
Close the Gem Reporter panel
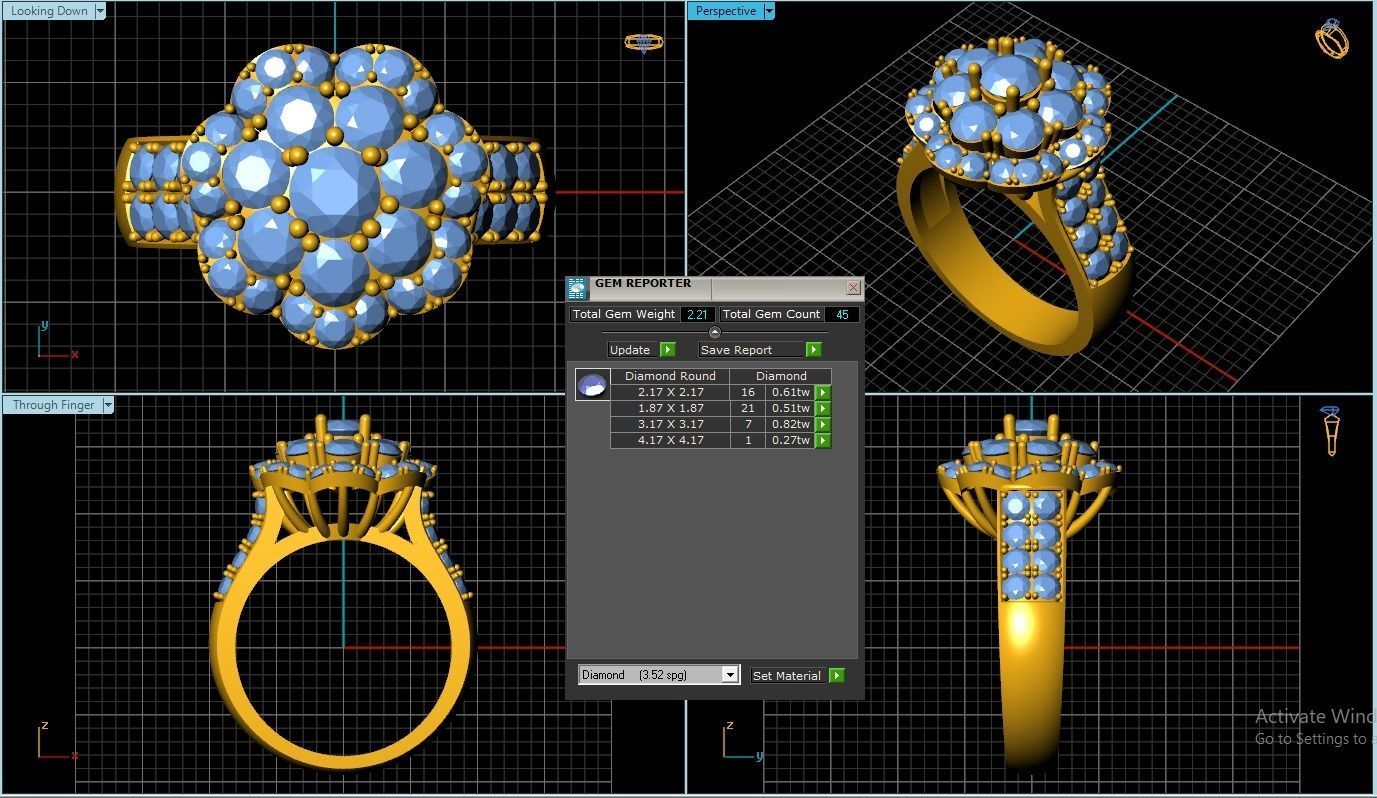pyautogui.click(x=853, y=288)
